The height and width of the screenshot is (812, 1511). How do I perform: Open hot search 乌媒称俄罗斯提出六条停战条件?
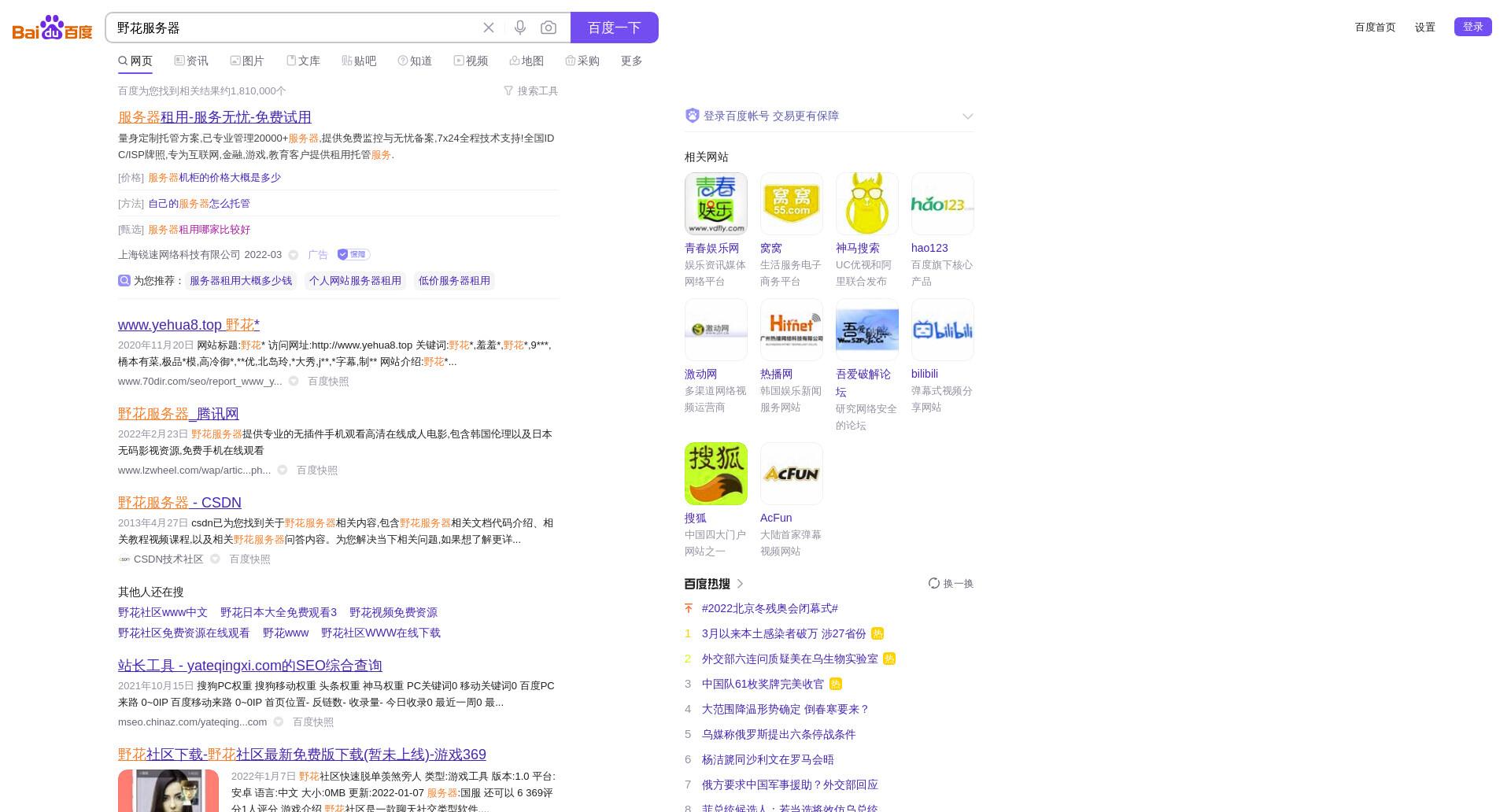tap(778, 735)
